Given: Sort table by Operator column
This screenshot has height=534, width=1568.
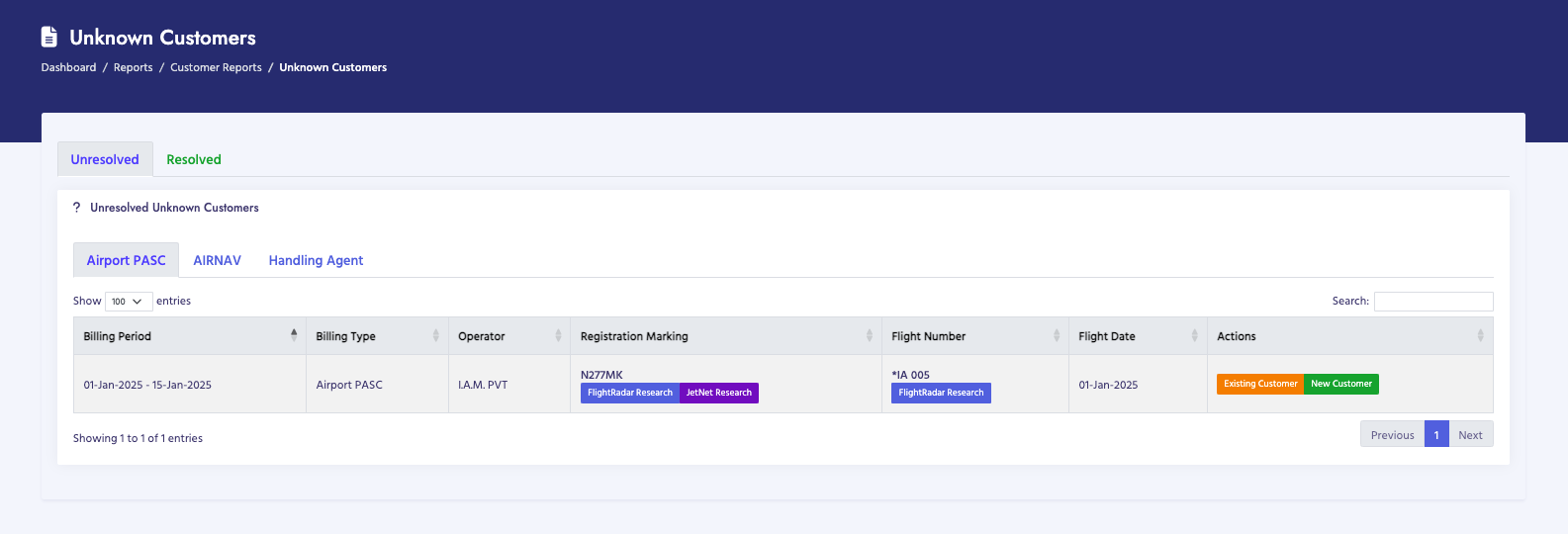Looking at the screenshot, I should point(508,336).
